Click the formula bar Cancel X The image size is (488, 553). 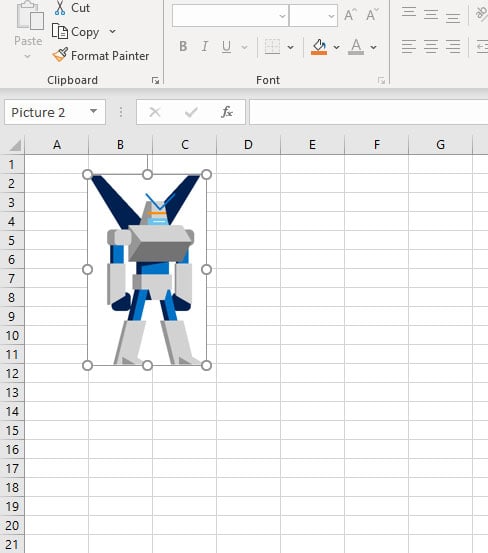[x=155, y=113]
